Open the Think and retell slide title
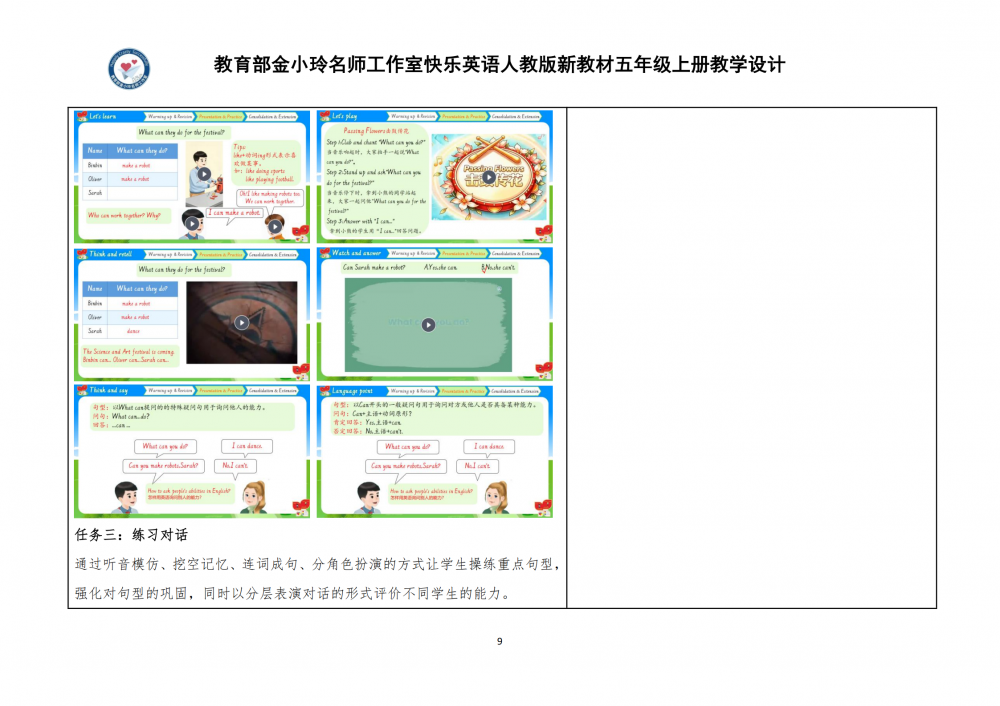This screenshot has height=706, width=1000. click(110, 254)
